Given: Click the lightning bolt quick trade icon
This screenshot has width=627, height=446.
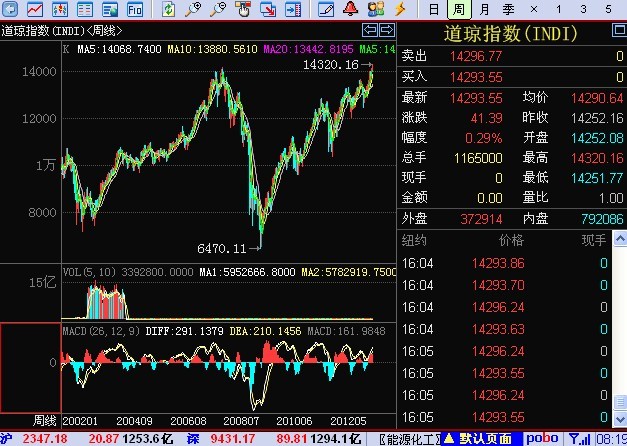Looking at the screenshot, I should (x=400, y=9).
